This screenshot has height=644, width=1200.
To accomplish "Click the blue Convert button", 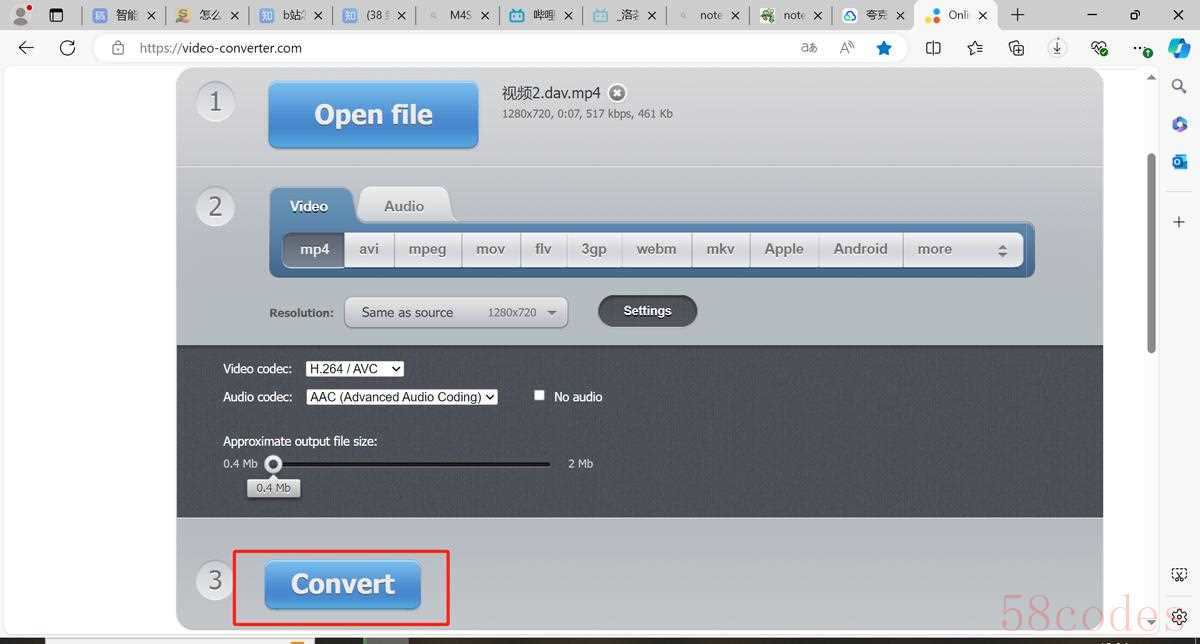I will [343, 585].
